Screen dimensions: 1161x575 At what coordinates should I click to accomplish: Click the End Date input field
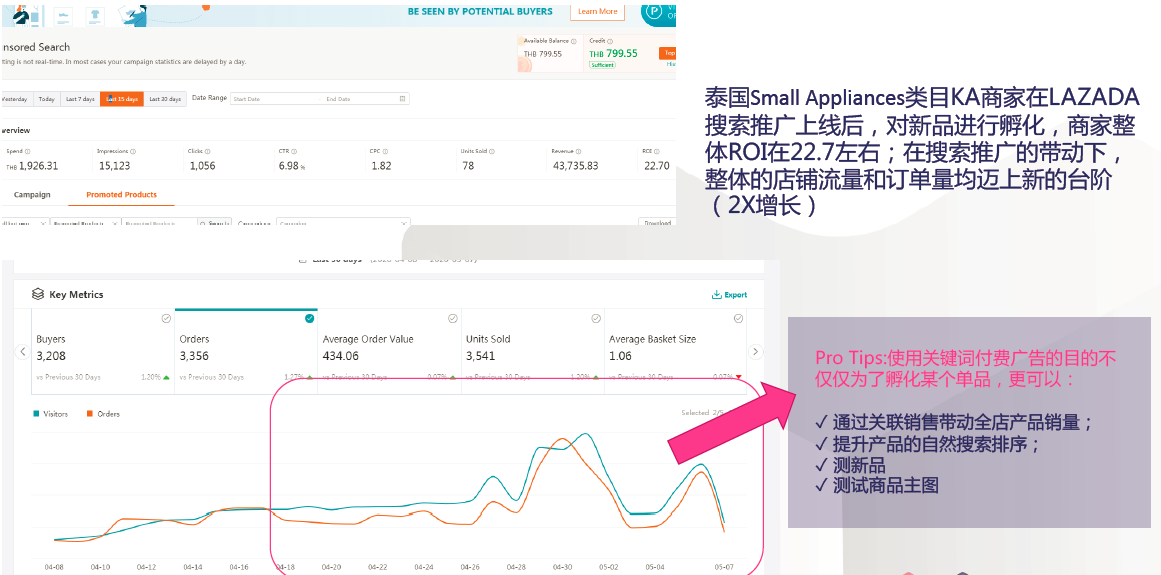tap(359, 99)
